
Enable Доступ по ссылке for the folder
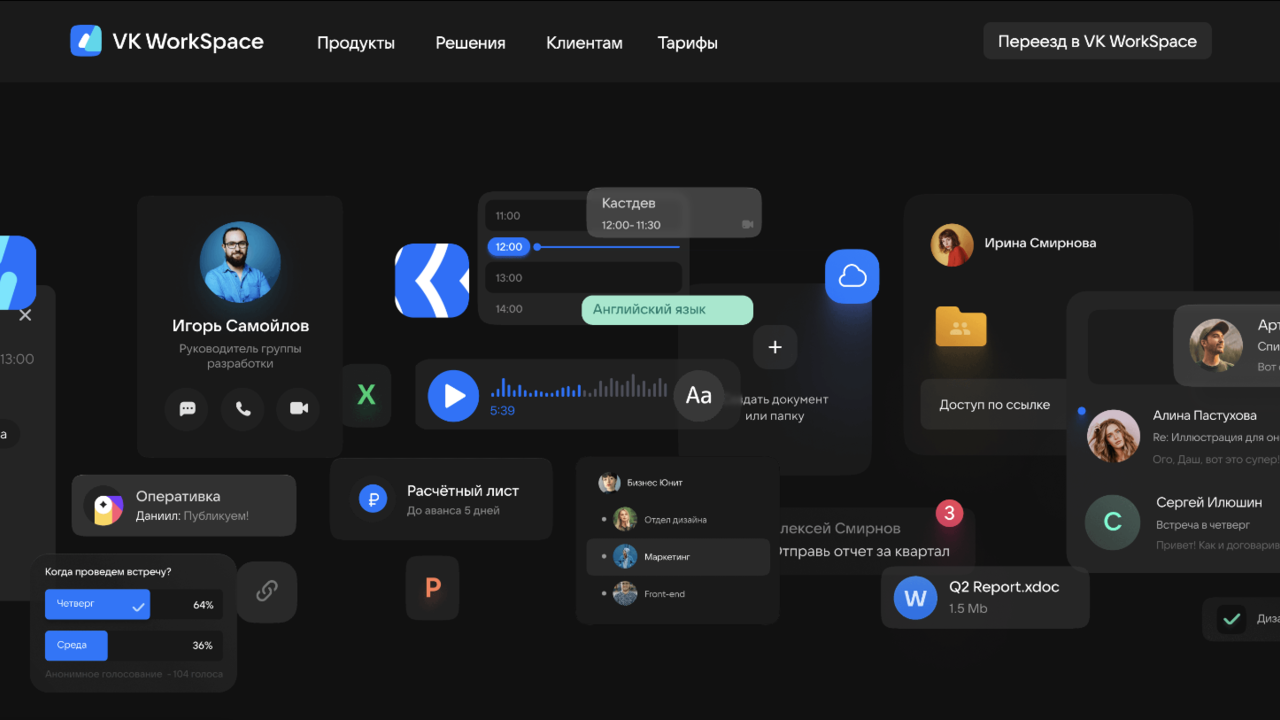click(993, 404)
